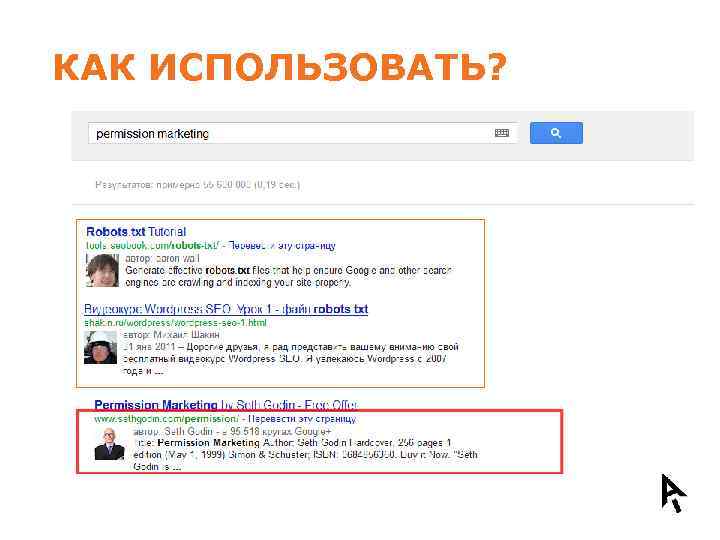Viewport: 720px width, 540px height.
Task: Click Seth Godin's author photo thumbnail
Action: 110,444
